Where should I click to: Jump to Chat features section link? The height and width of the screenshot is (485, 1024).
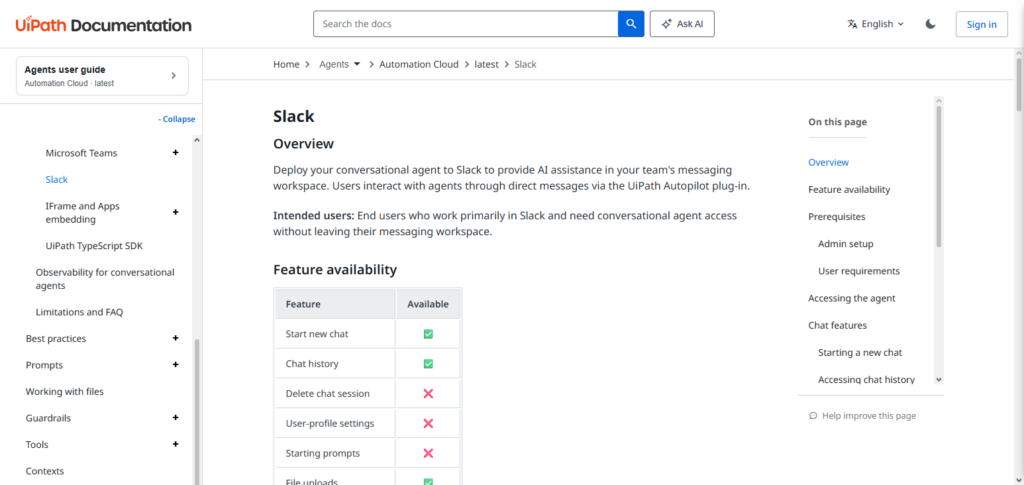pos(837,325)
